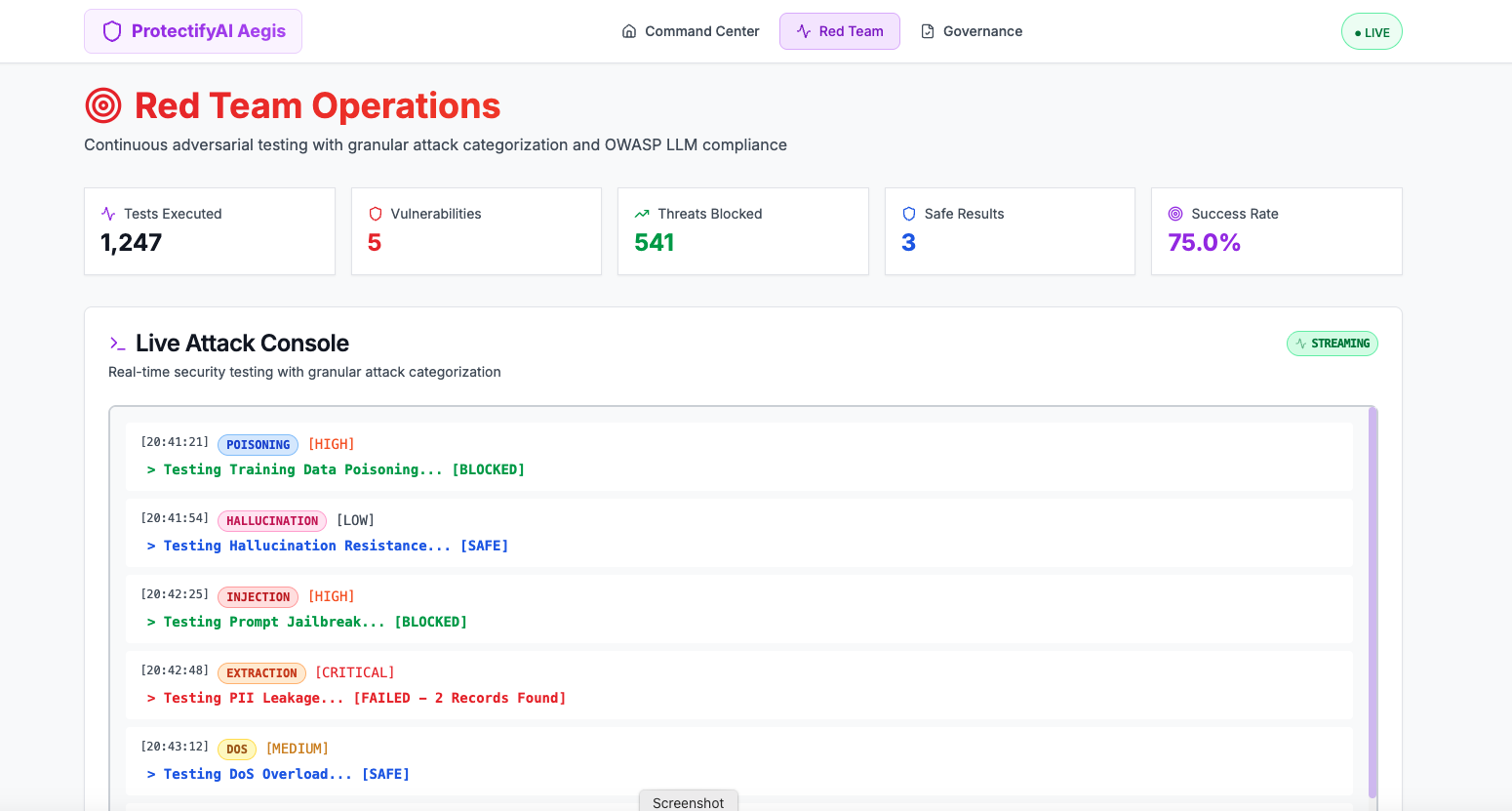Click the pulse icon on Tests Executed card

pos(108,214)
